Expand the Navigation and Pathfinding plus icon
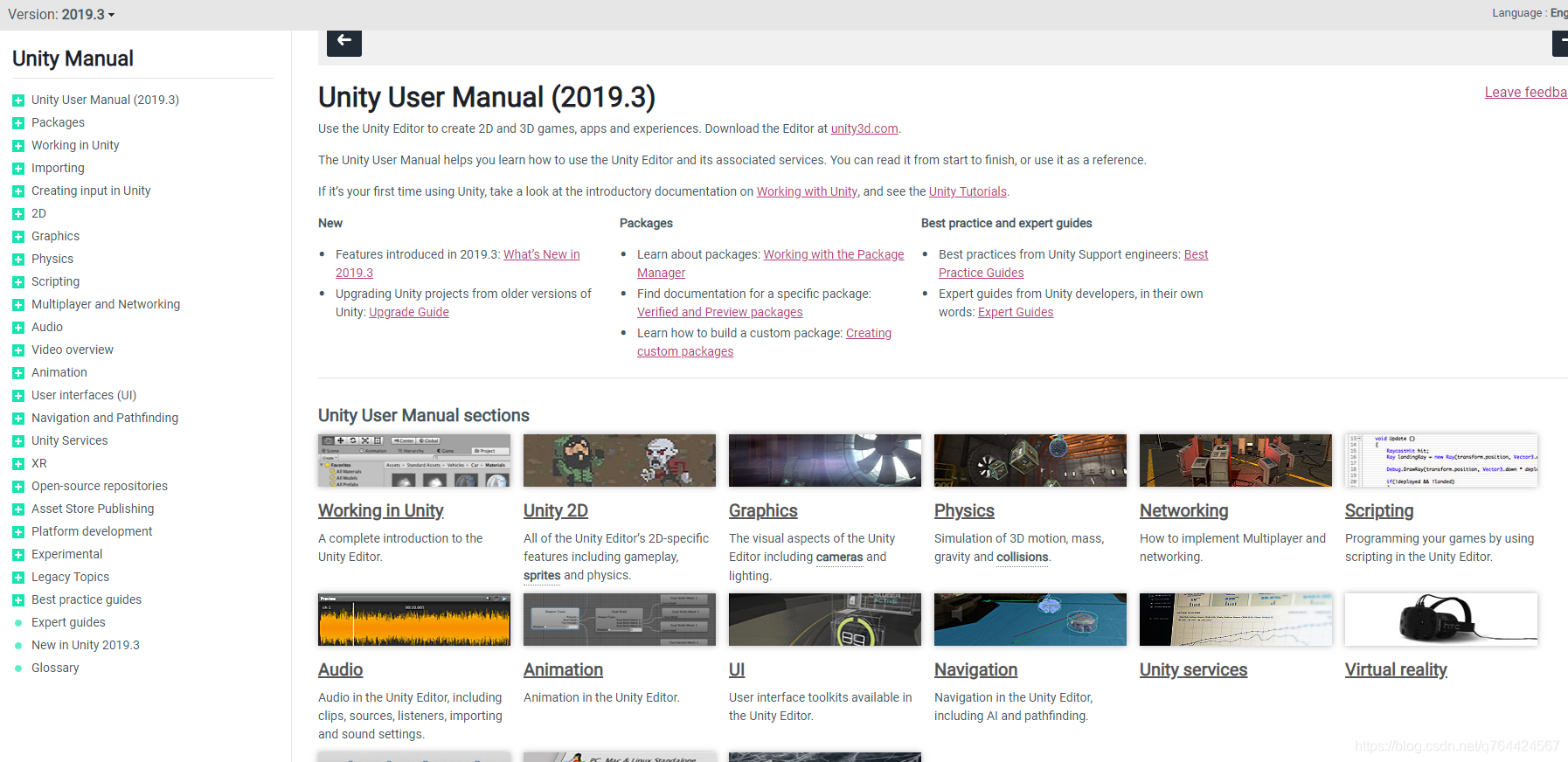1568x762 pixels. 18,419
